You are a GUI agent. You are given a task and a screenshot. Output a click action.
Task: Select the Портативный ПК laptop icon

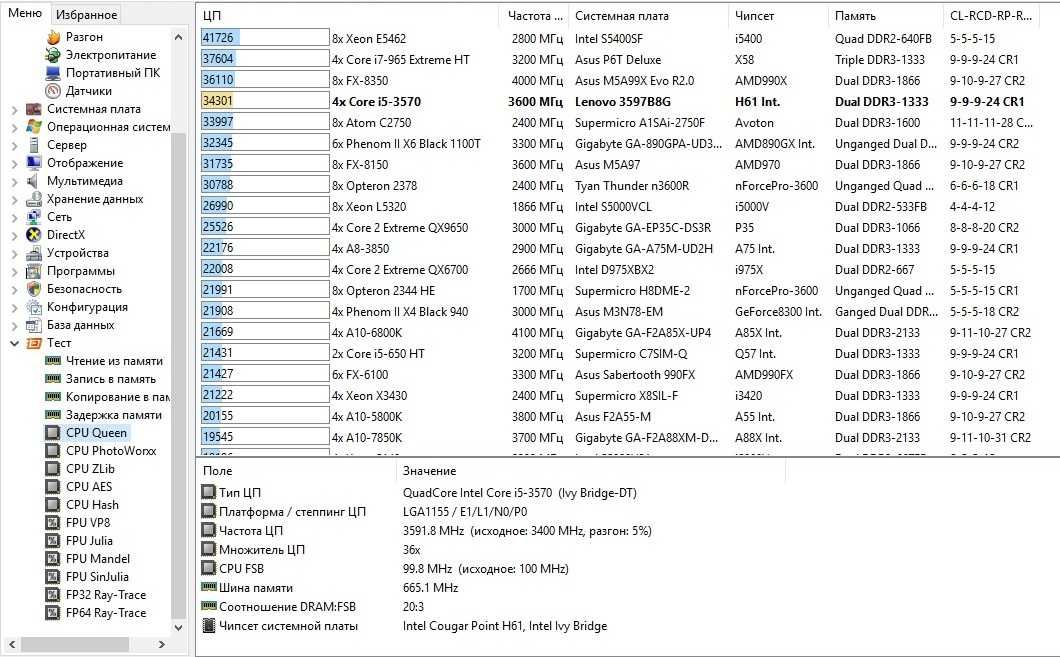click(x=53, y=73)
